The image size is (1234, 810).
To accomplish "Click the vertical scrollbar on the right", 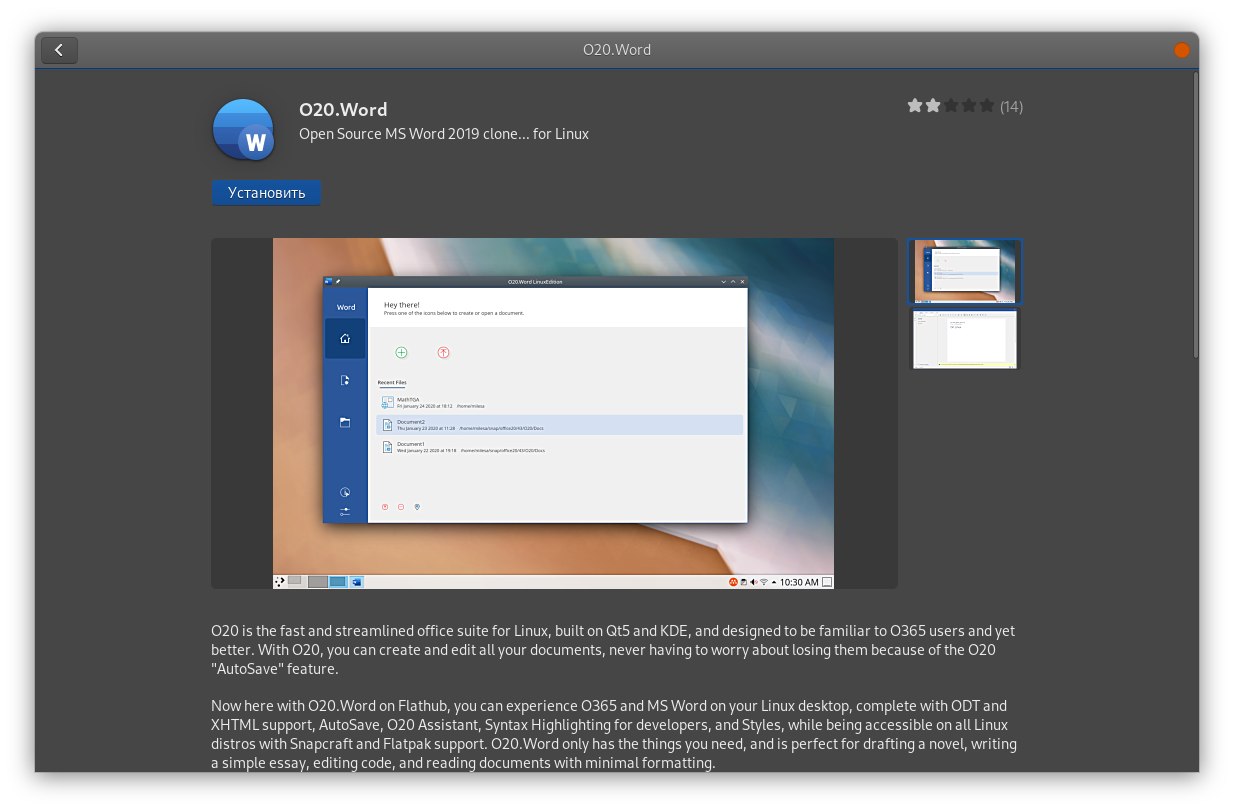I will [1195, 215].
